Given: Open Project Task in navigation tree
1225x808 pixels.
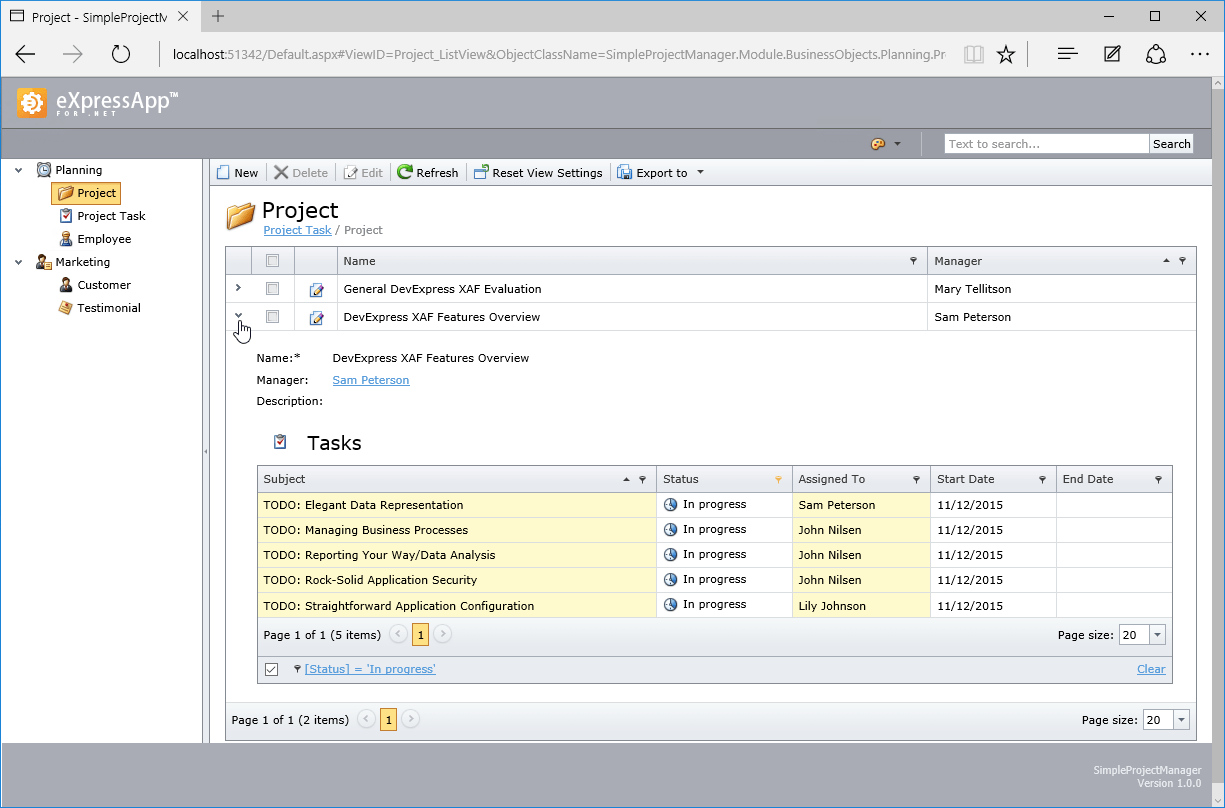Looking at the screenshot, I should coord(111,216).
